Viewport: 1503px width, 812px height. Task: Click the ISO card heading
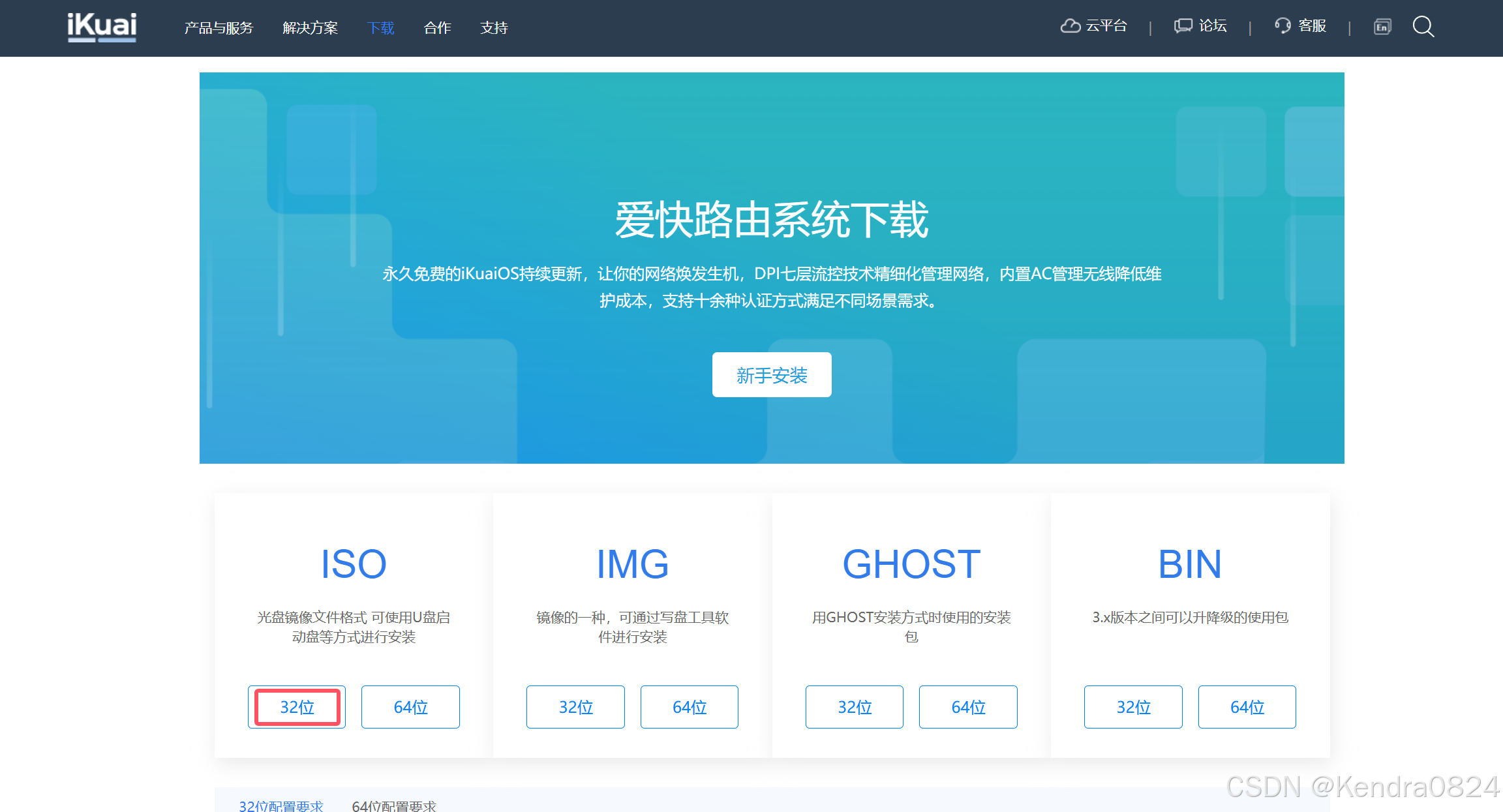(354, 564)
